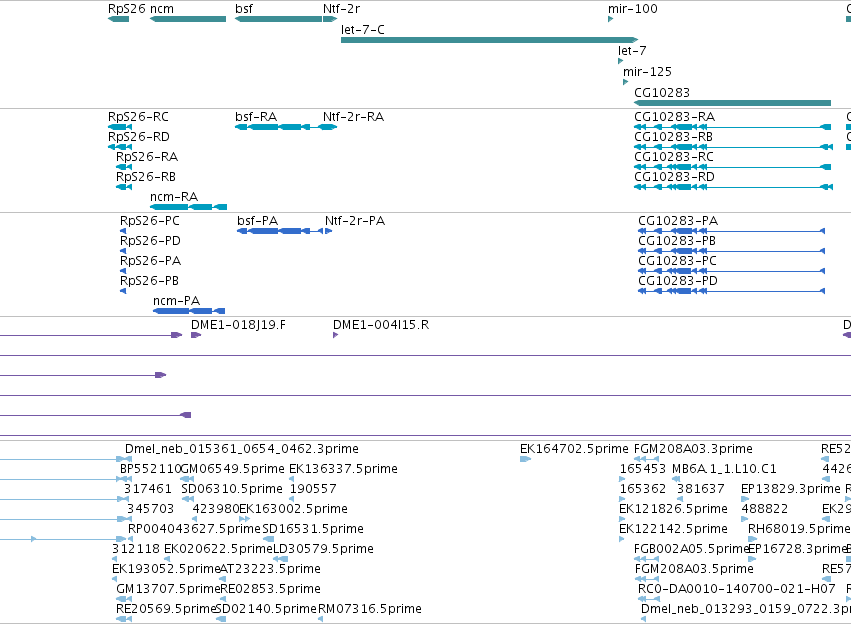Click protein CG10283-PB label
Image resolution: width=851 pixels, height=624 pixels.
pyautogui.click(x=677, y=241)
